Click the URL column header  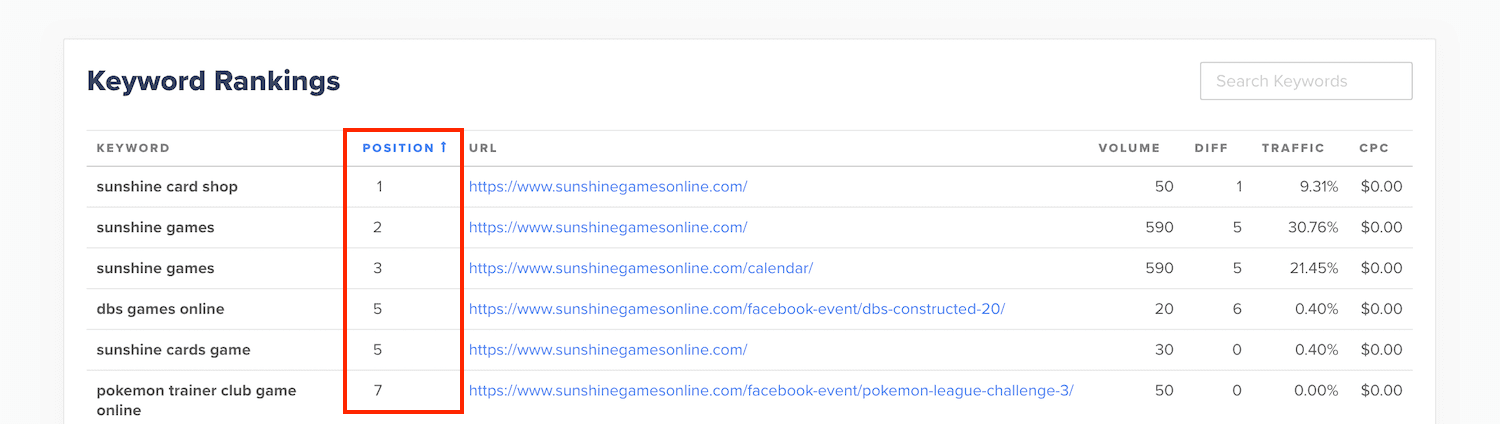point(483,148)
